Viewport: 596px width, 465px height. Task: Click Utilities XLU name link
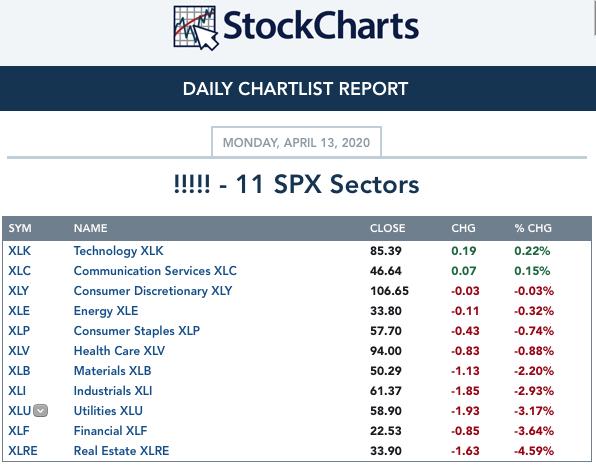tap(108, 411)
